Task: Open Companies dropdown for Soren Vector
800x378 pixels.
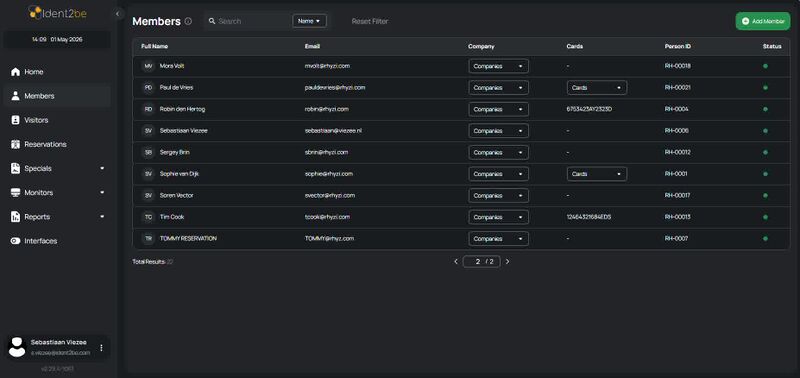Action: point(498,195)
